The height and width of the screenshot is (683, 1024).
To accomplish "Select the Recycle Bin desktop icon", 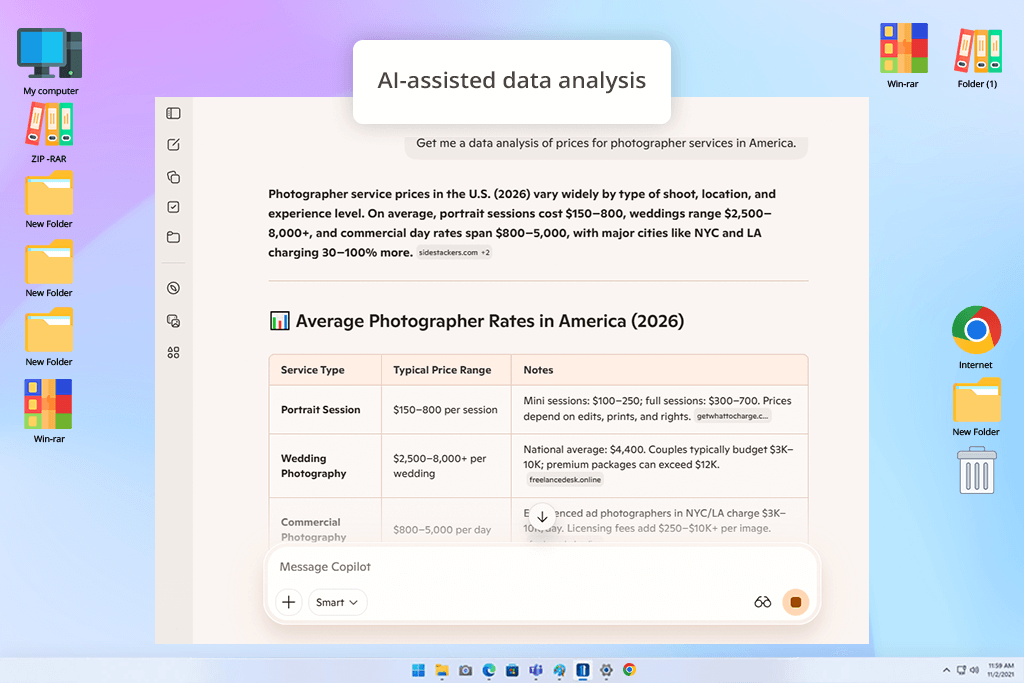I will [x=976, y=470].
